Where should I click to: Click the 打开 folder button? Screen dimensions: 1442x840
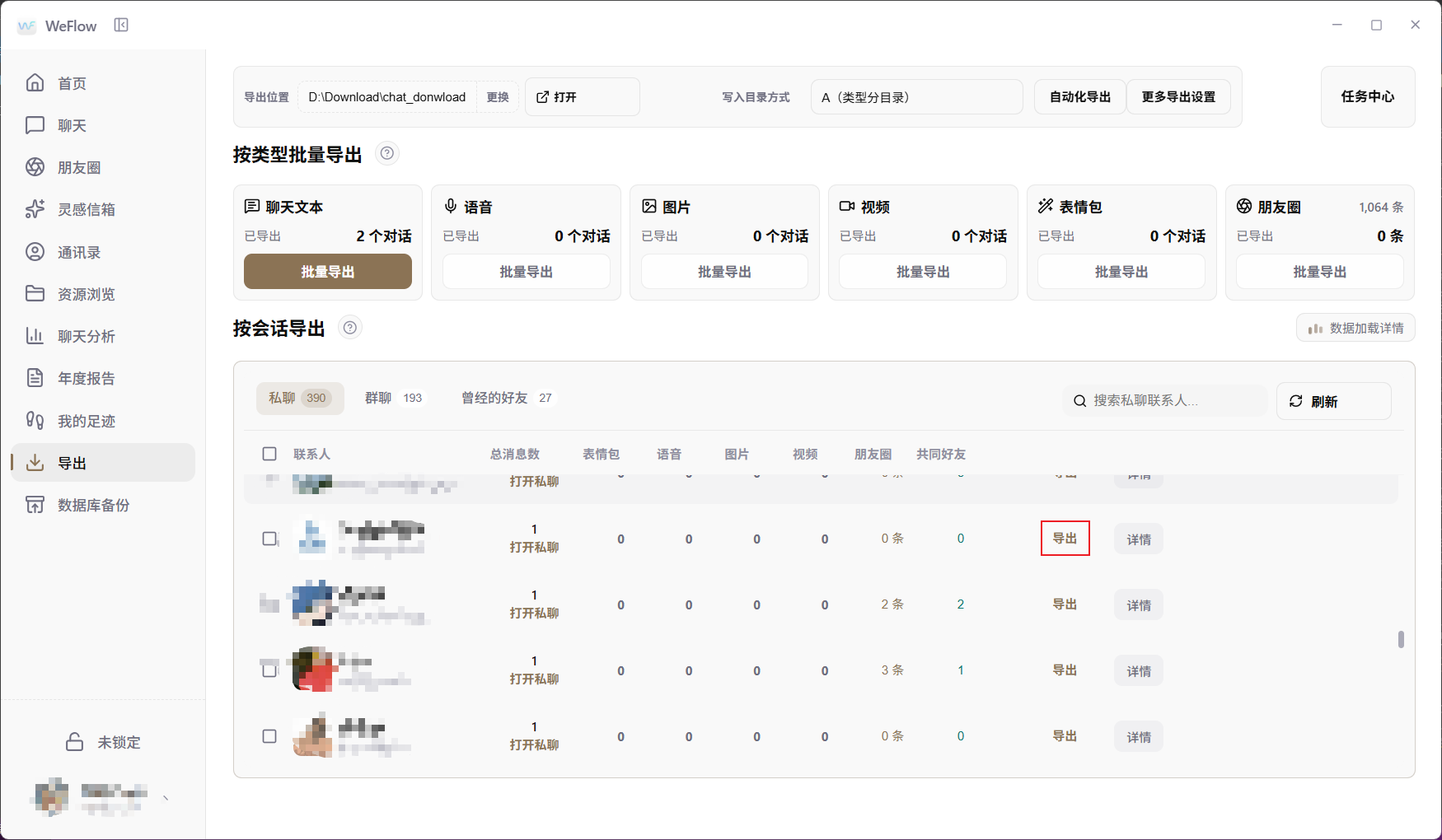click(583, 97)
